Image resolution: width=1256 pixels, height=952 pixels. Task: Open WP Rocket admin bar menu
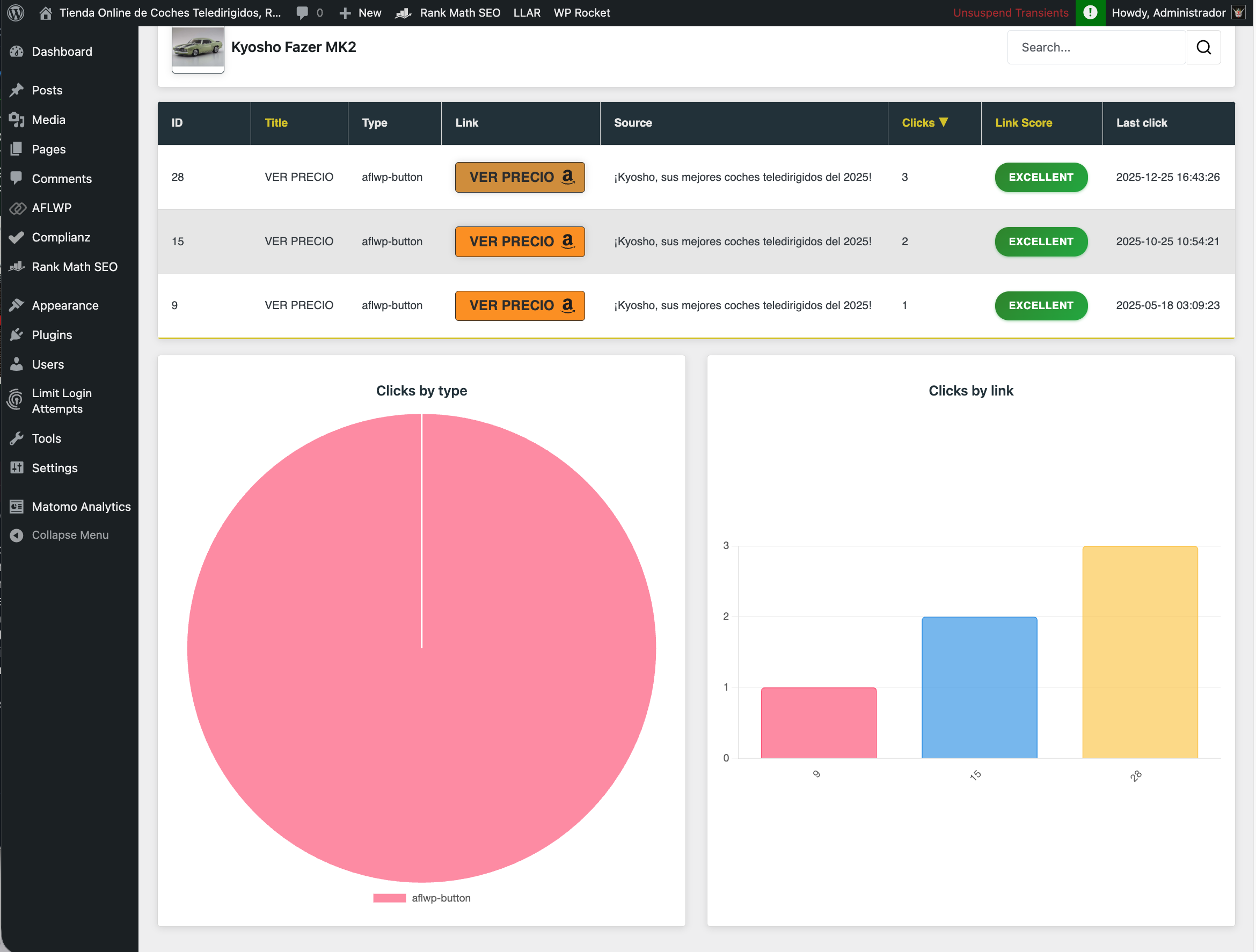[581, 12]
